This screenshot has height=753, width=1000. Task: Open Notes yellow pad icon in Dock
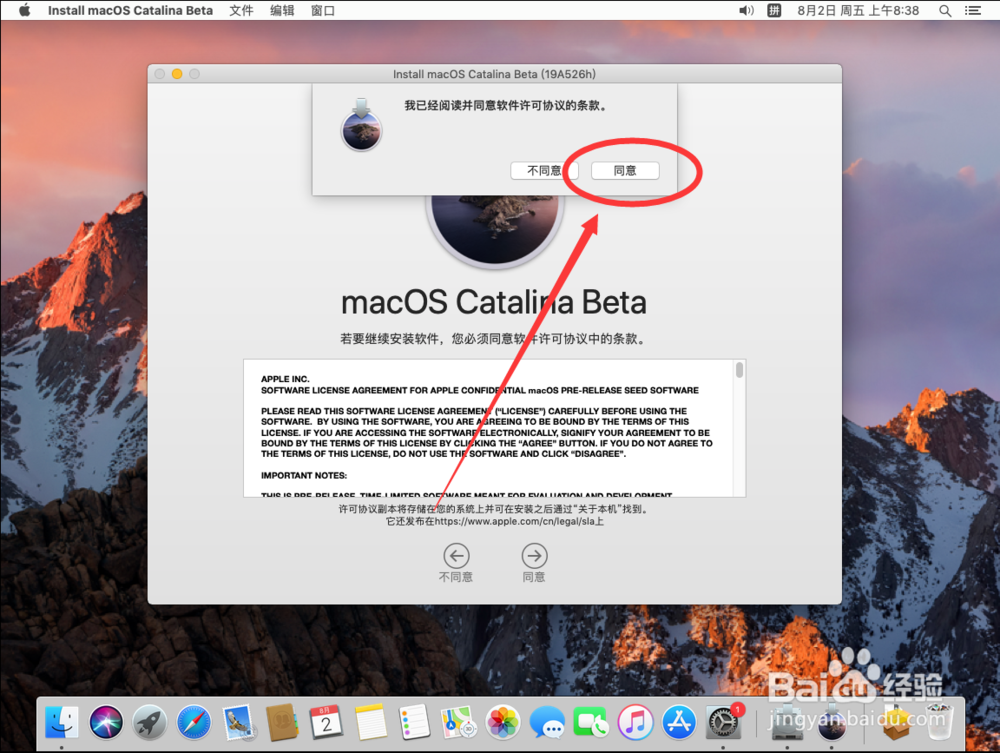tap(371, 722)
